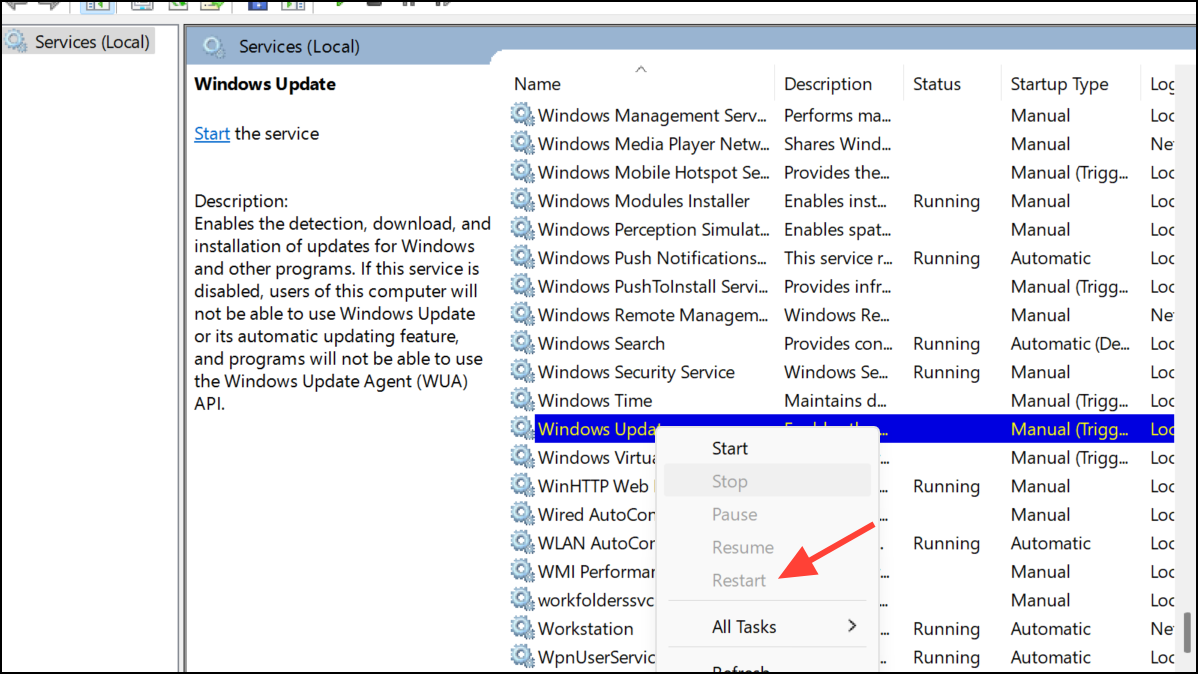The image size is (1198, 674).
Task: Click gear icon beside Windows Remote Management
Action: (523, 314)
